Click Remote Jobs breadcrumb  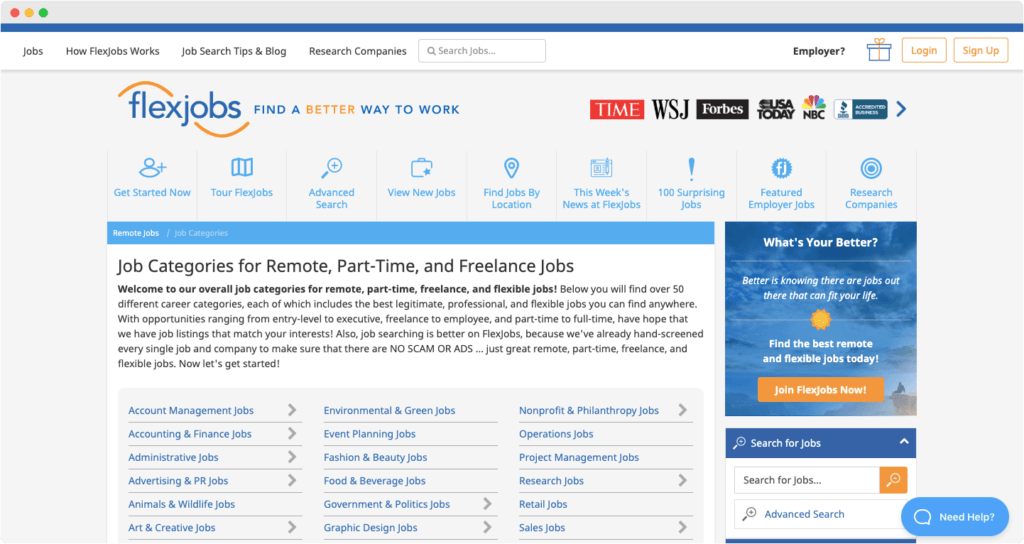[x=136, y=233]
